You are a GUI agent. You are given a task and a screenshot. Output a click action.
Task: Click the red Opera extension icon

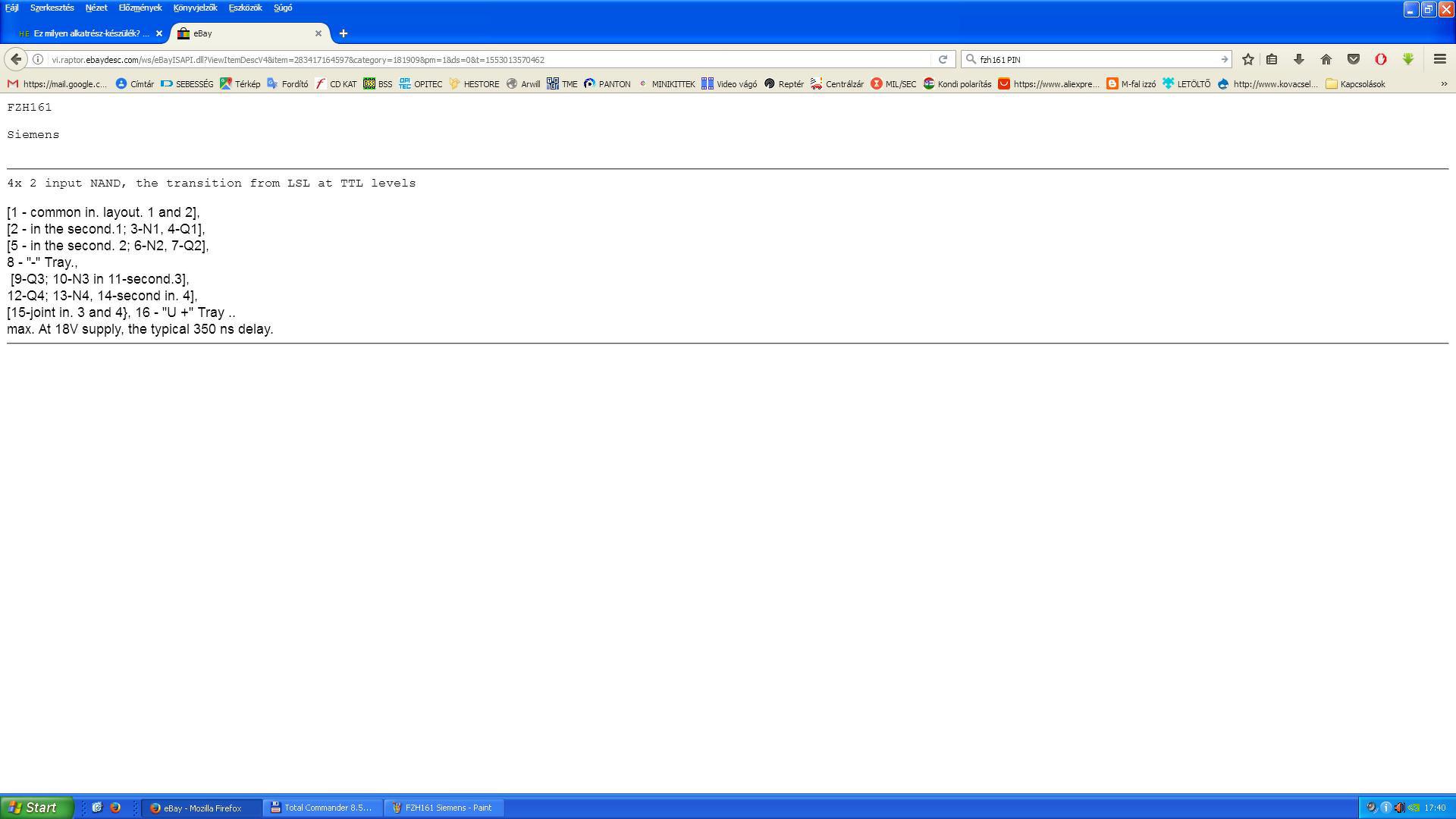1380,59
